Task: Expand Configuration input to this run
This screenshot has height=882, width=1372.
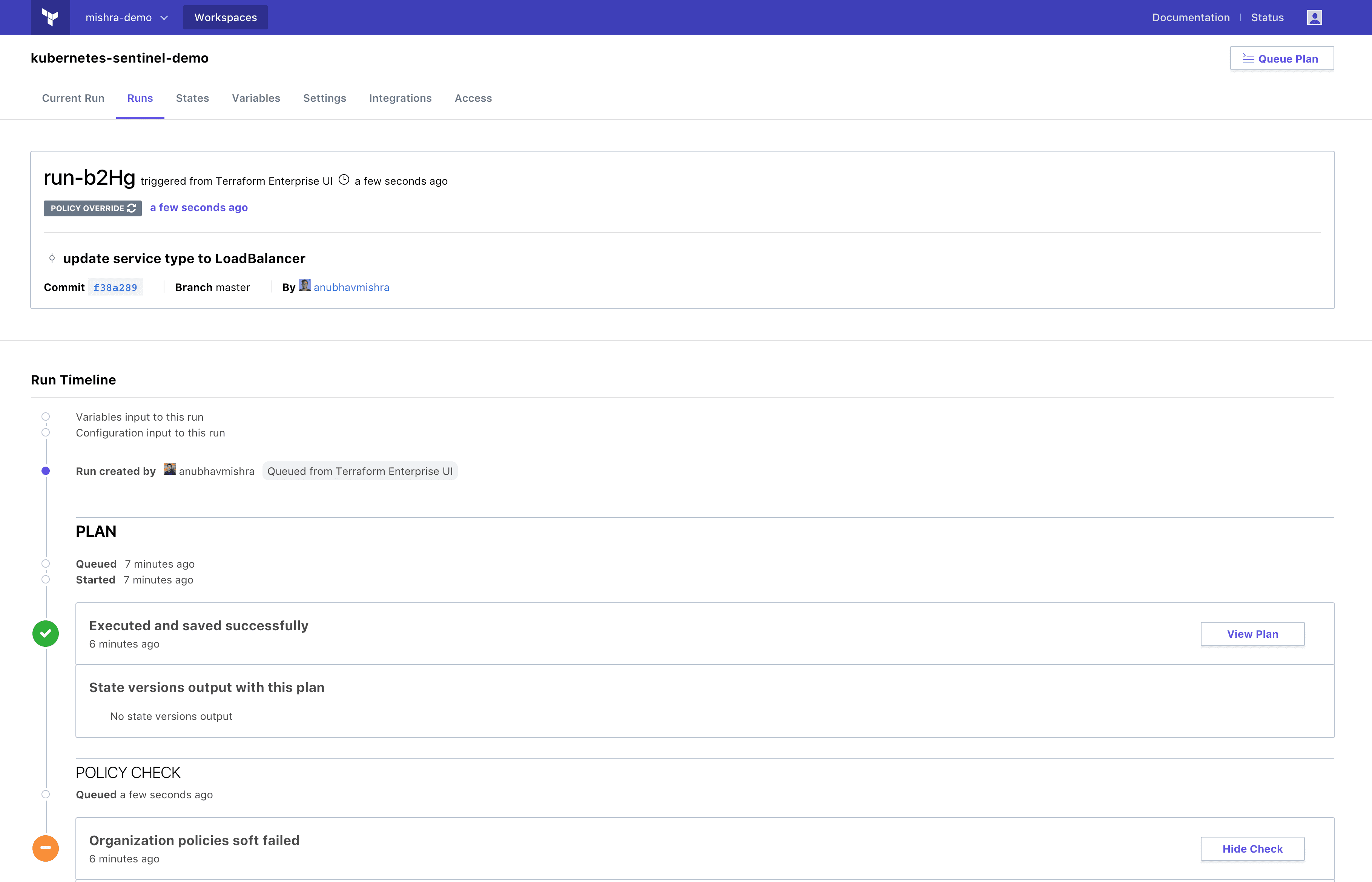Action: point(150,433)
